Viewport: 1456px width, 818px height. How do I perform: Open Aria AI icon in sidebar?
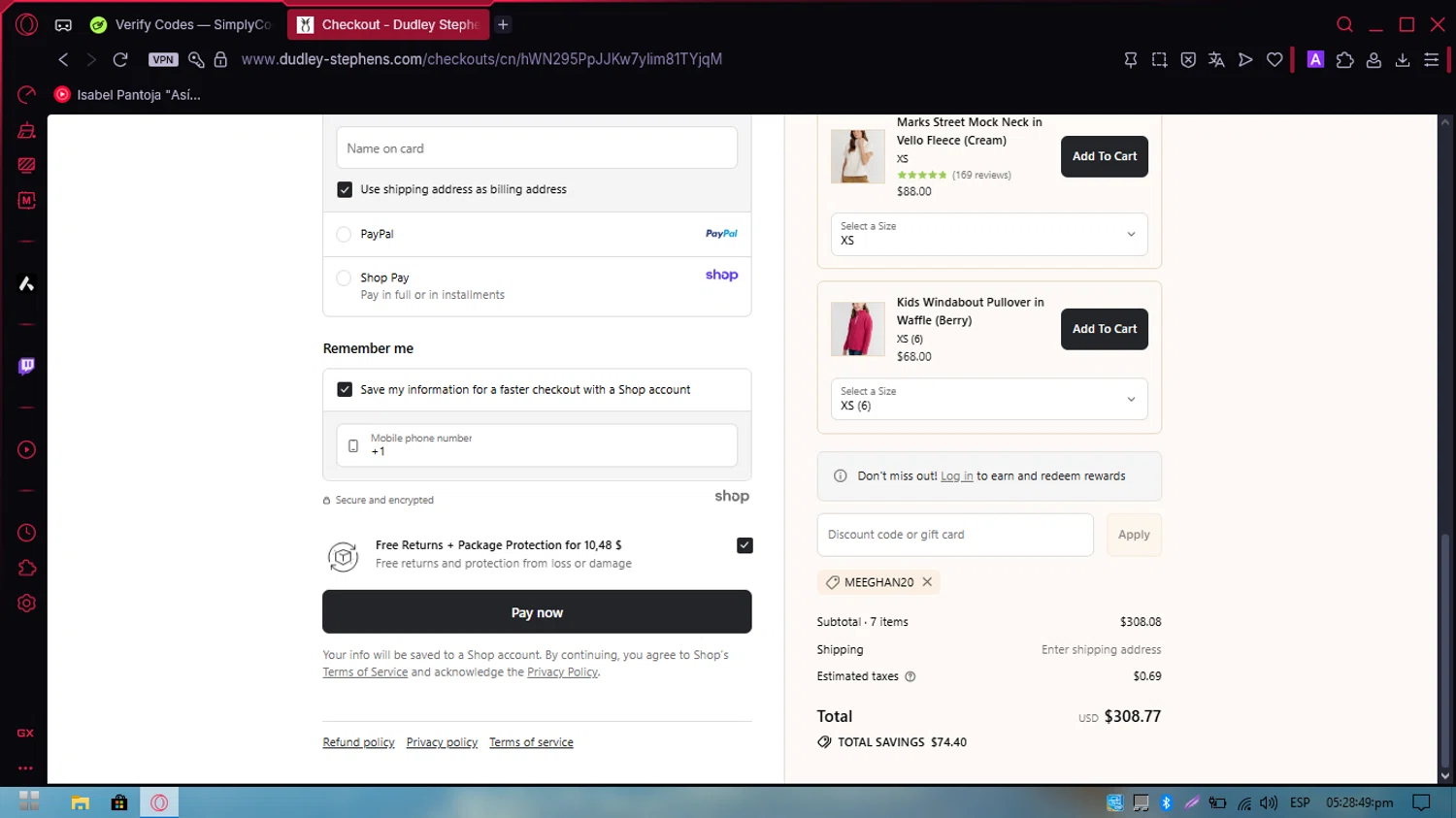(x=26, y=283)
